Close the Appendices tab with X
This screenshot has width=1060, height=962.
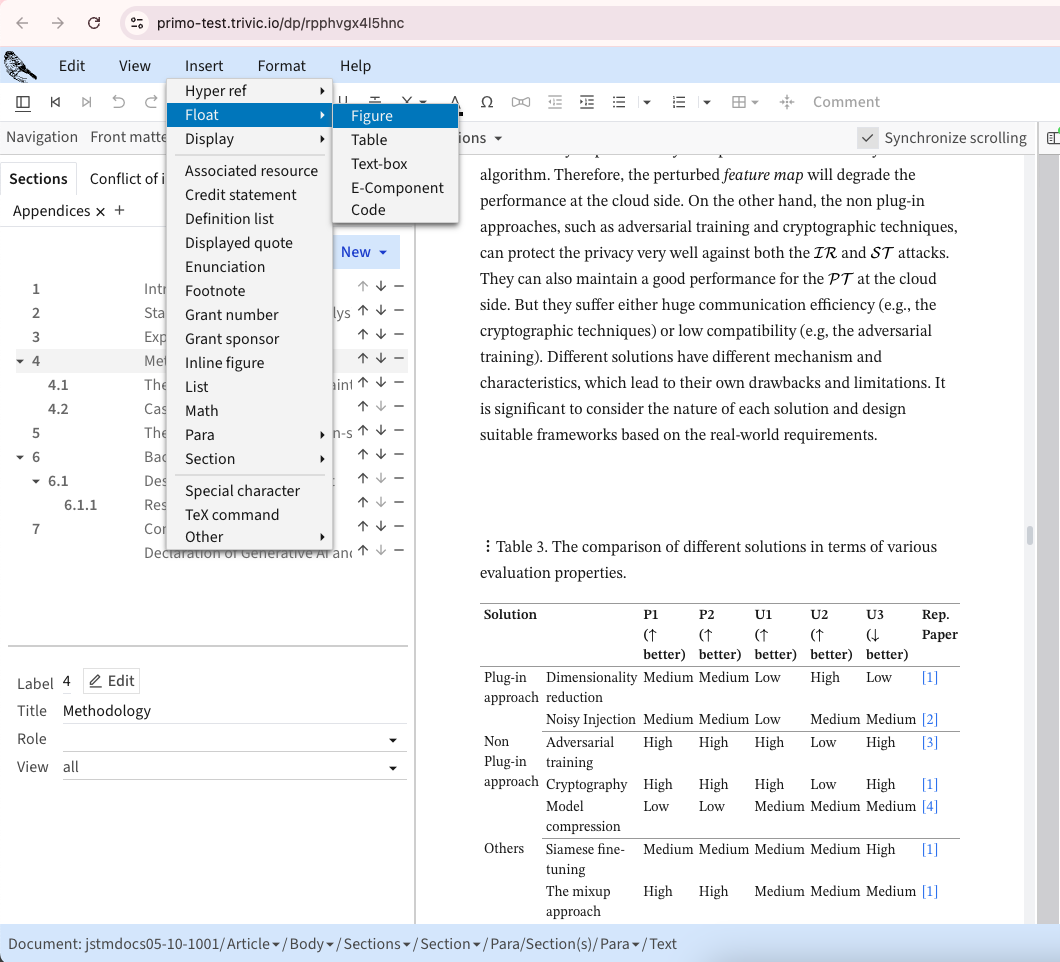coord(100,211)
